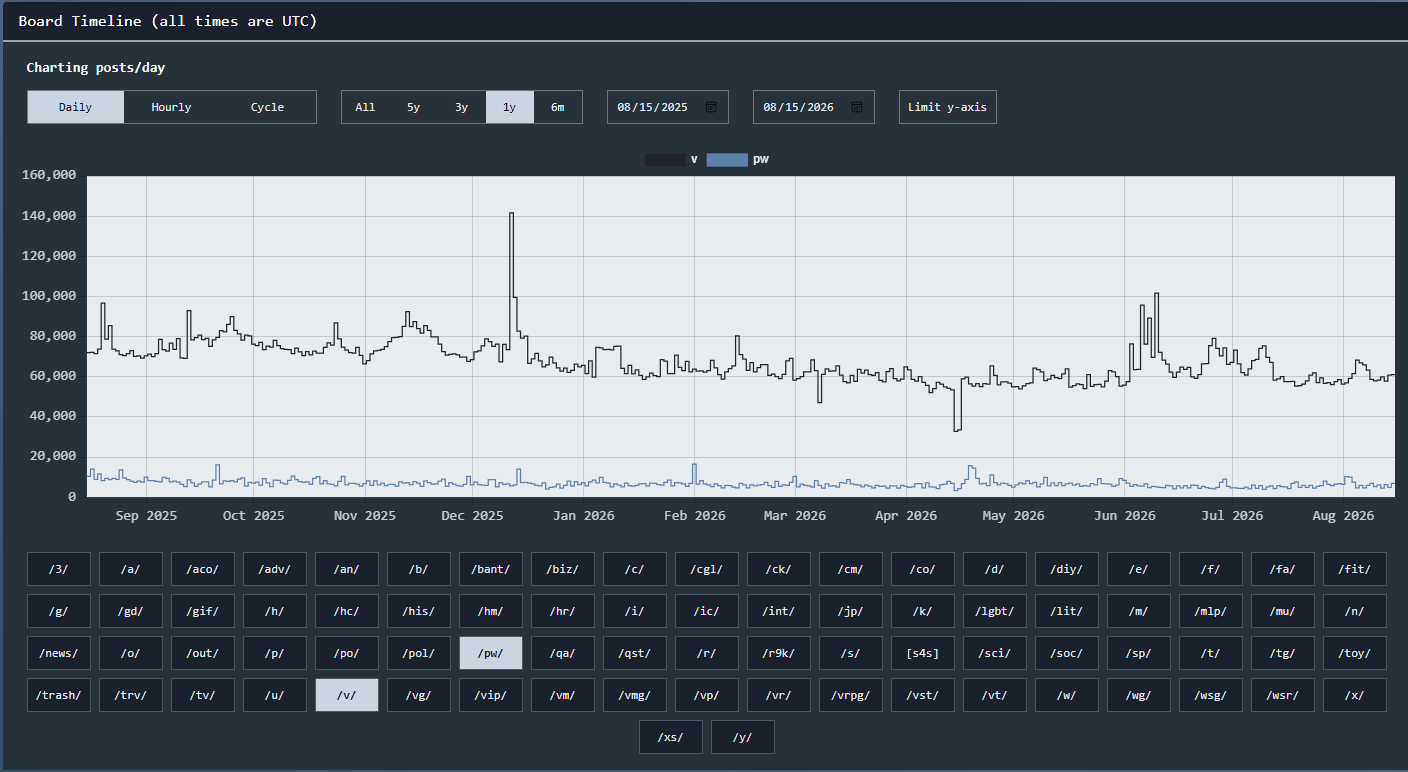Open calendar picker for start date 08/15/2025
The image size is (1408, 772).
711,107
